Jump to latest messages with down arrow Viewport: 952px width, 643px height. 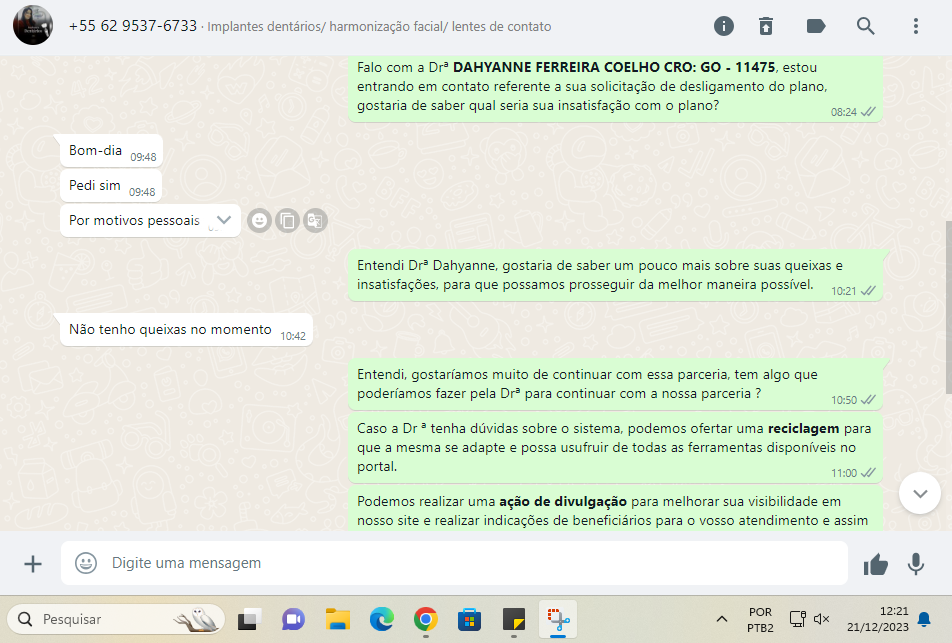click(x=920, y=493)
